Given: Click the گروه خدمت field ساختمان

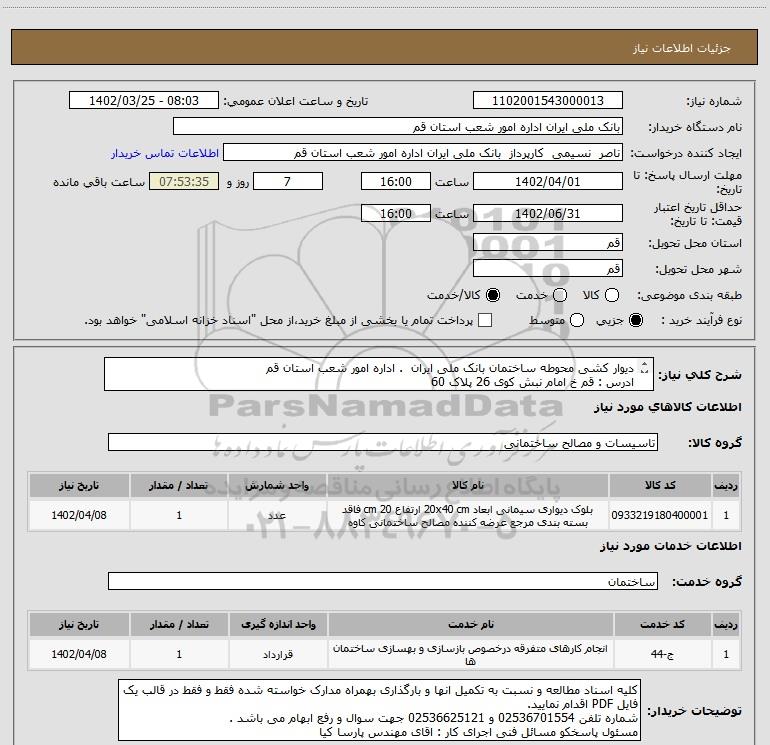Looking at the screenshot, I should pyautogui.click(x=383, y=581).
